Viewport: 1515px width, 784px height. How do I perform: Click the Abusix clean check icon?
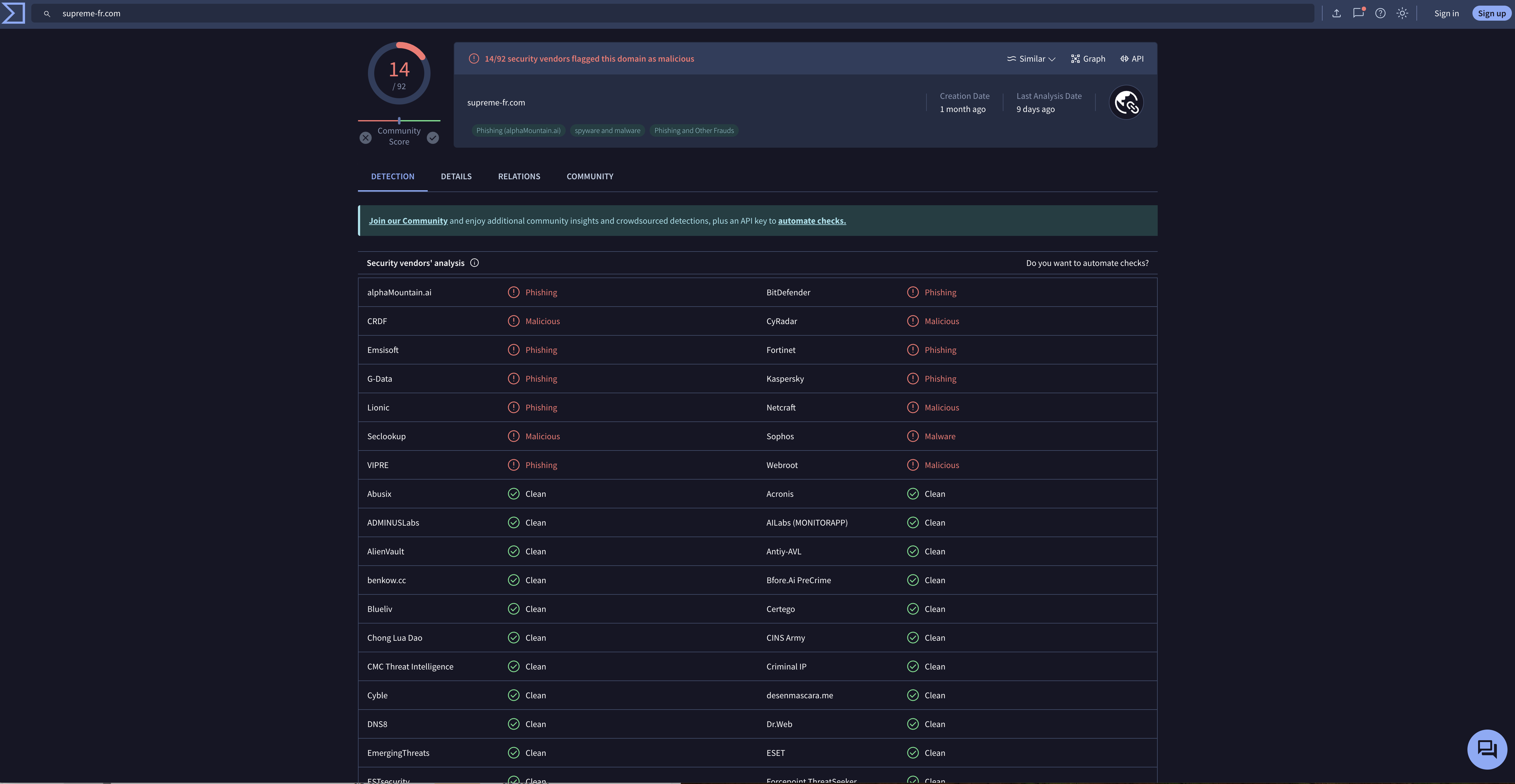[x=513, y=494]
